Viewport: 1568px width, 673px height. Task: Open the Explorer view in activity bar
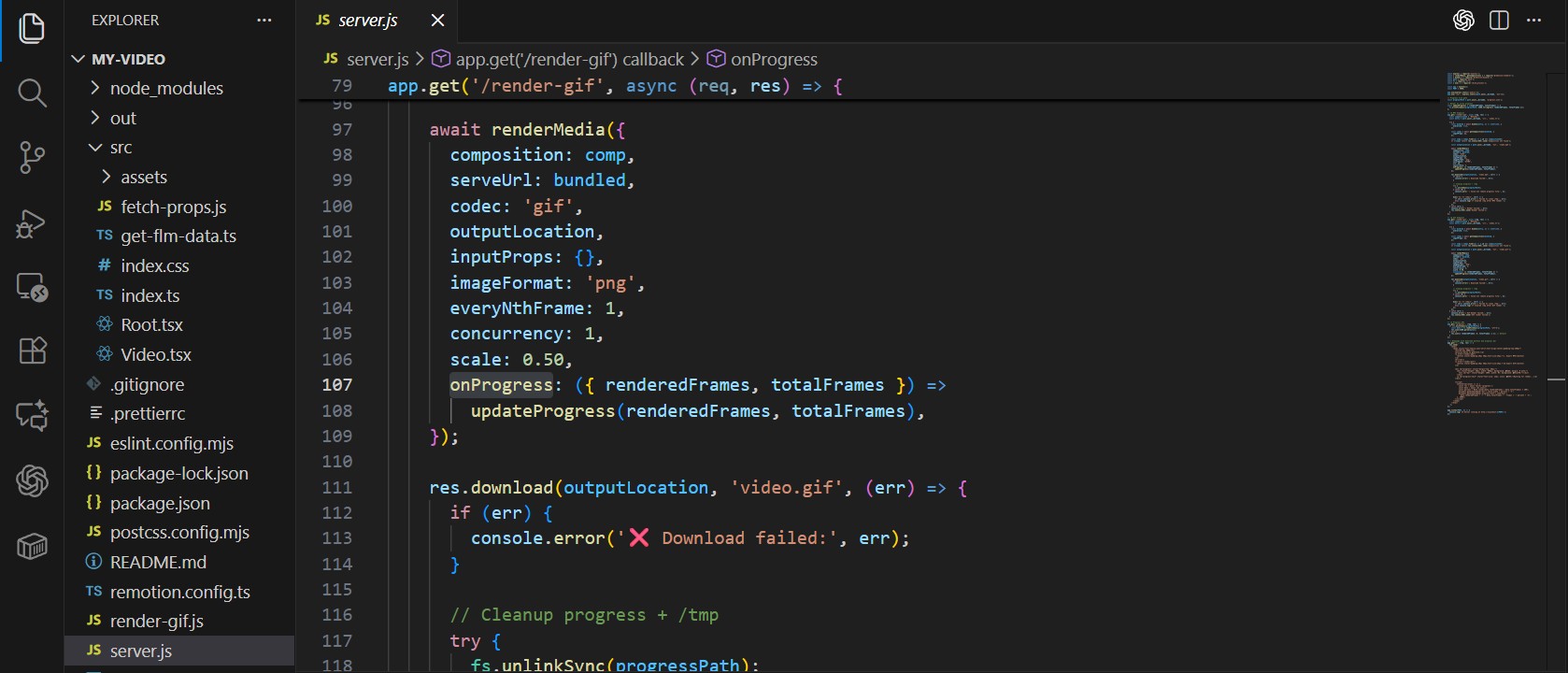[x=32, y=28]
